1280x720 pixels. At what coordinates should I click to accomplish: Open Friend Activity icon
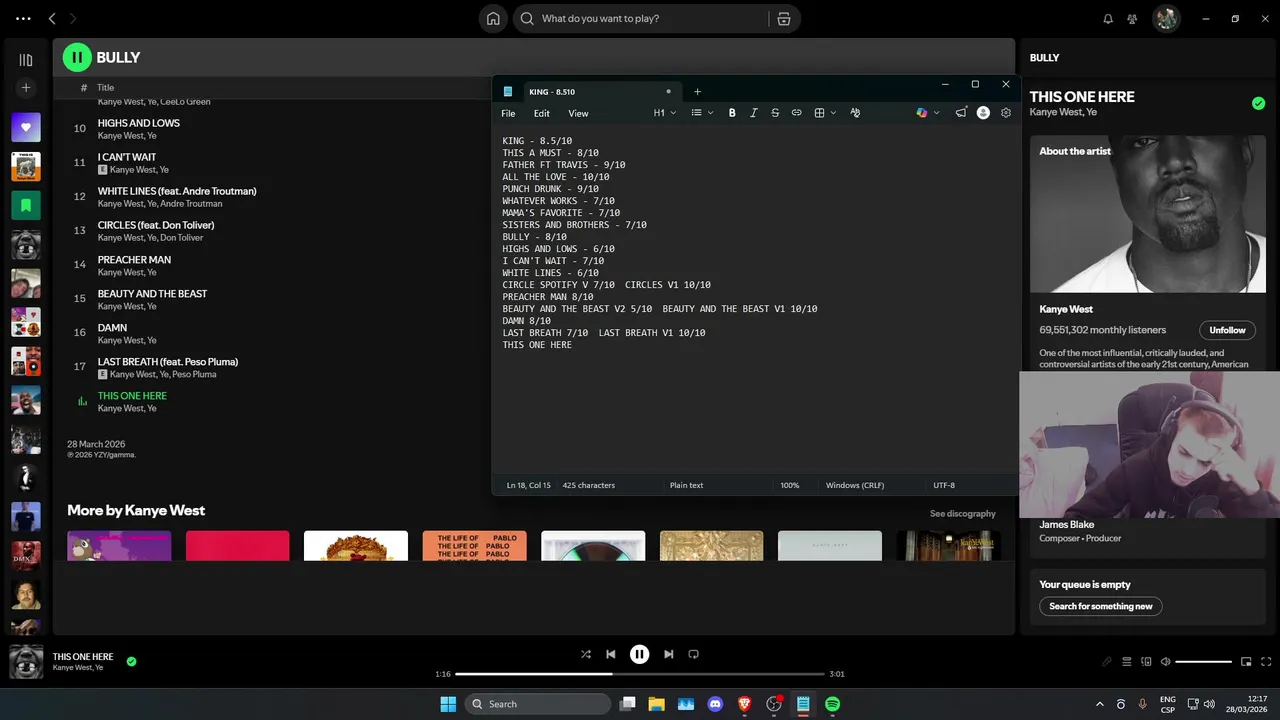click(1132, 18)
